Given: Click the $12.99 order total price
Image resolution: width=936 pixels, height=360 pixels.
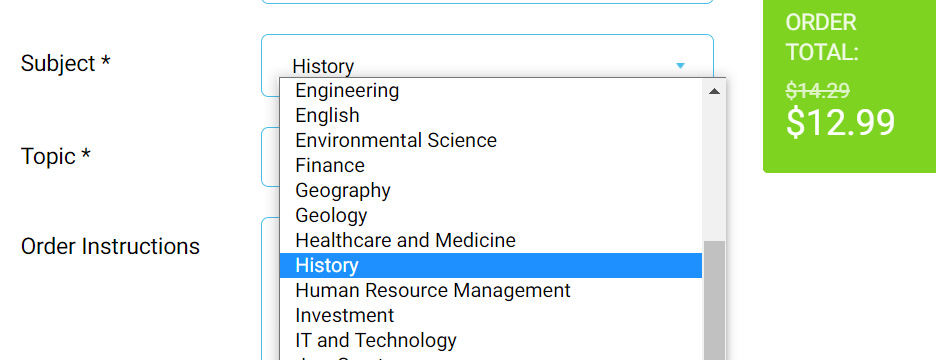Looking at the screenshot, I should [840, 122].
